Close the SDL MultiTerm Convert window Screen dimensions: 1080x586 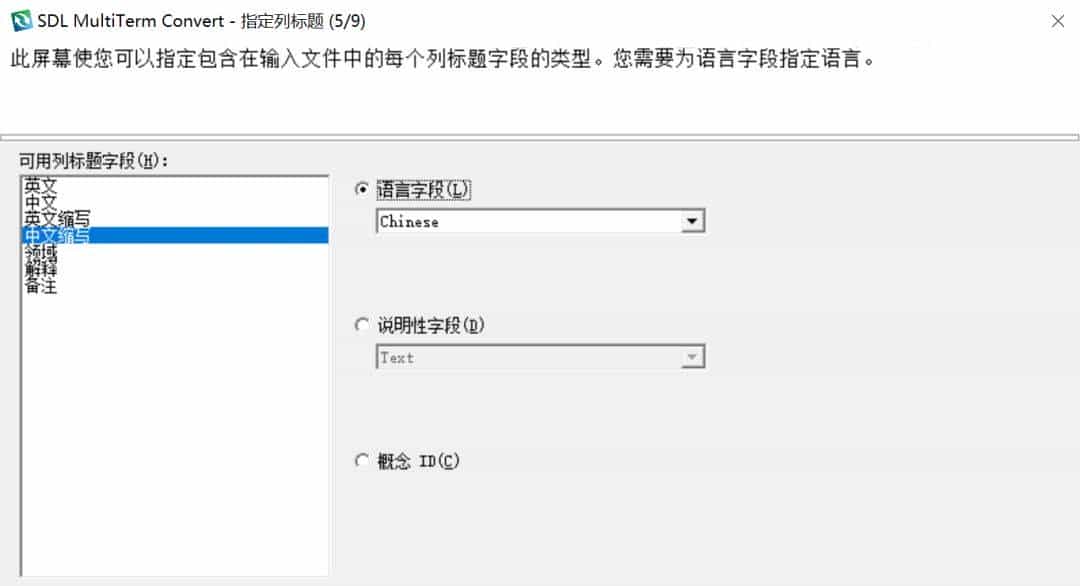[x=1057, y=20]
